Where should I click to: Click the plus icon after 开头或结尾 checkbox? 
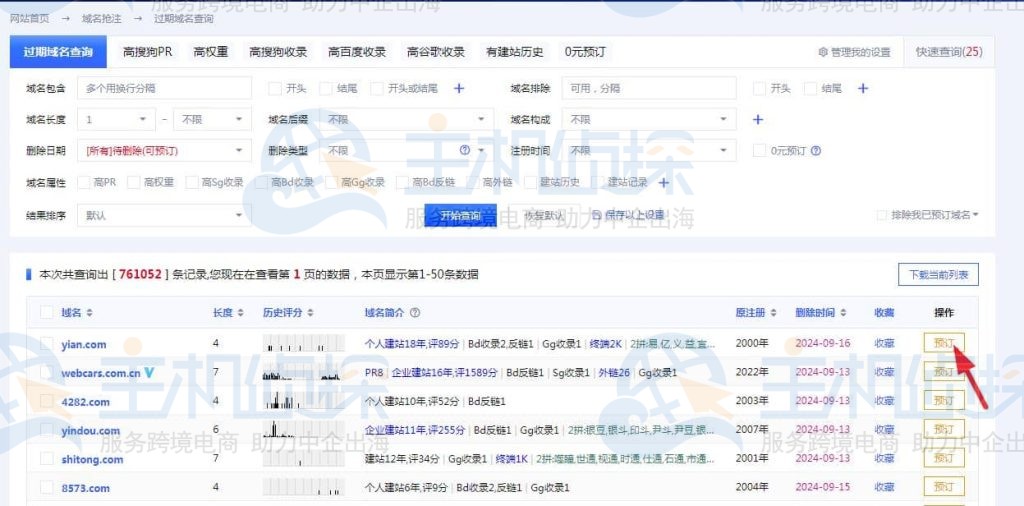point(459,88)
